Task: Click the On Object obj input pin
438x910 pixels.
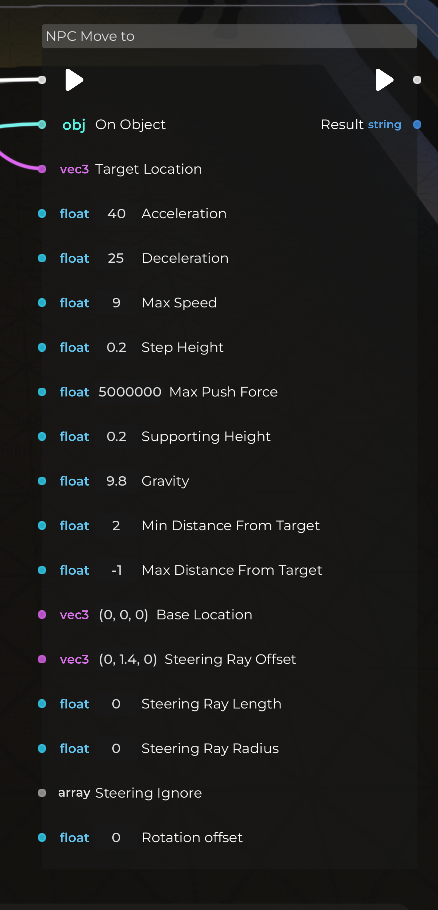Action: click(x=42, y=124)
